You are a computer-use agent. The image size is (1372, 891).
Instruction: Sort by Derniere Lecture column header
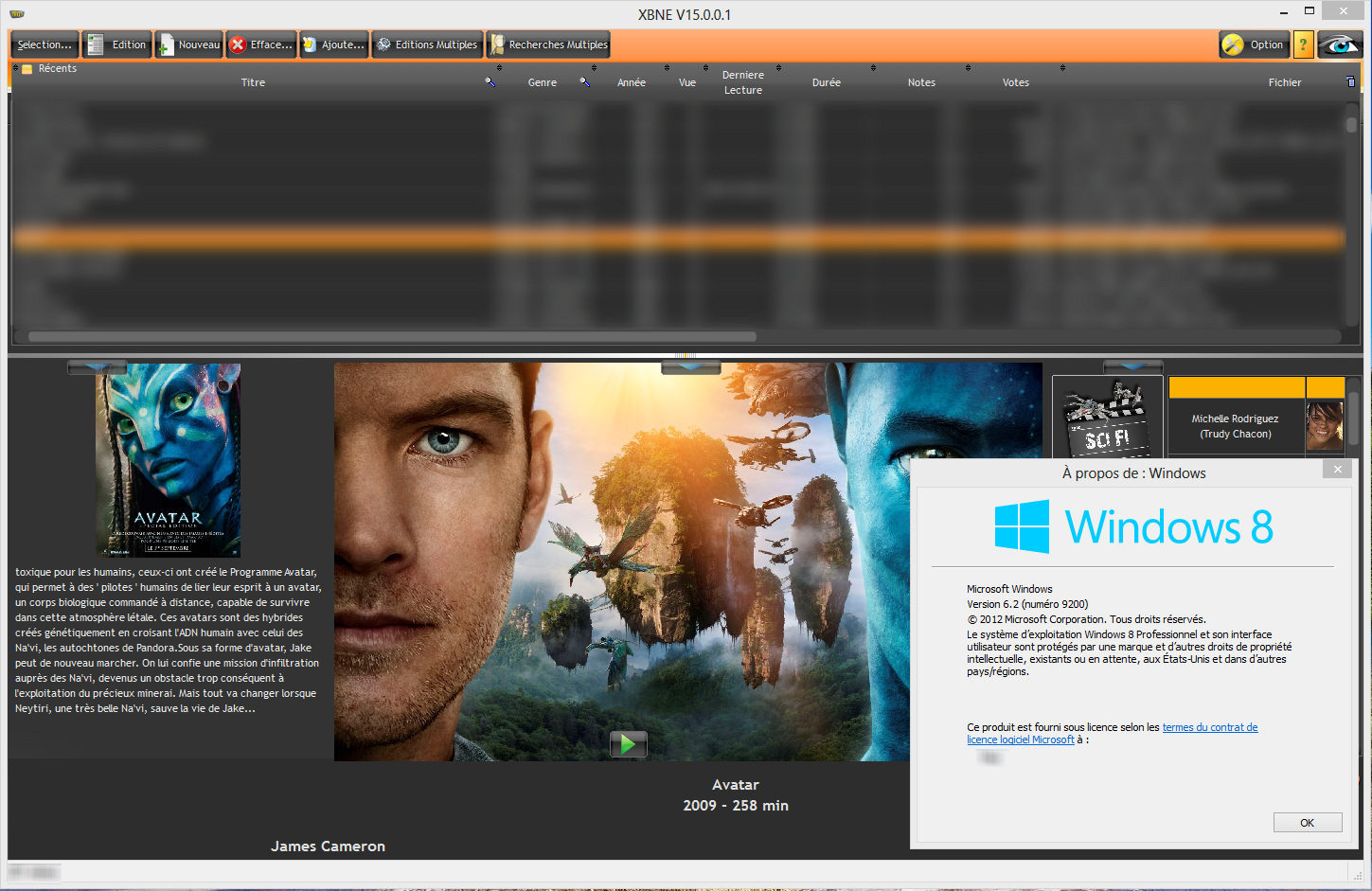743,82
